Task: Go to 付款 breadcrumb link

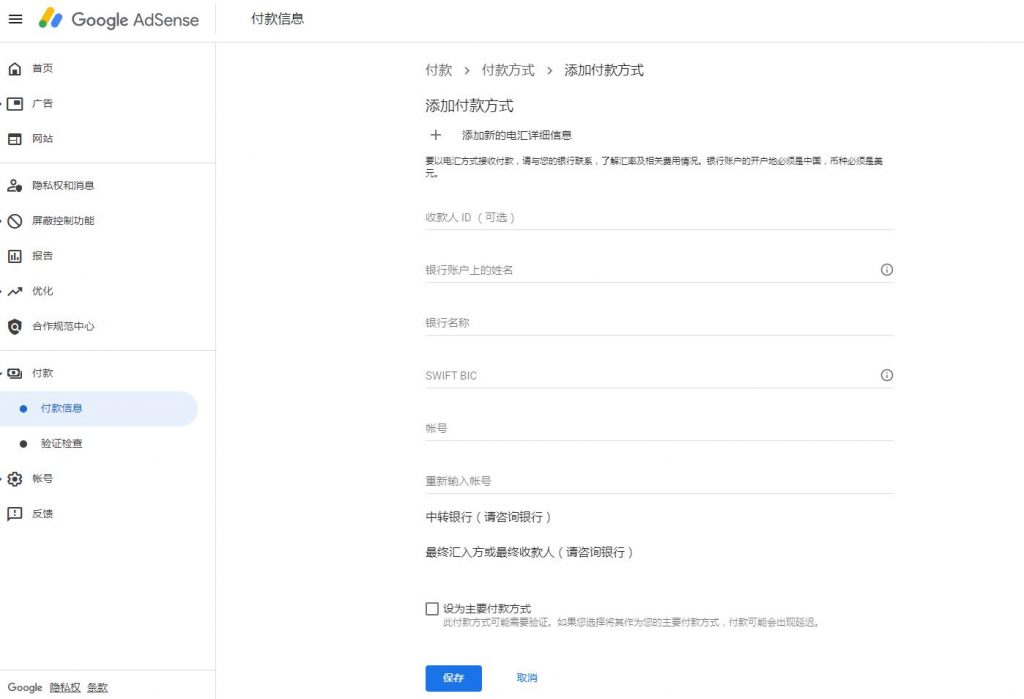Action: tap(438, 71)
